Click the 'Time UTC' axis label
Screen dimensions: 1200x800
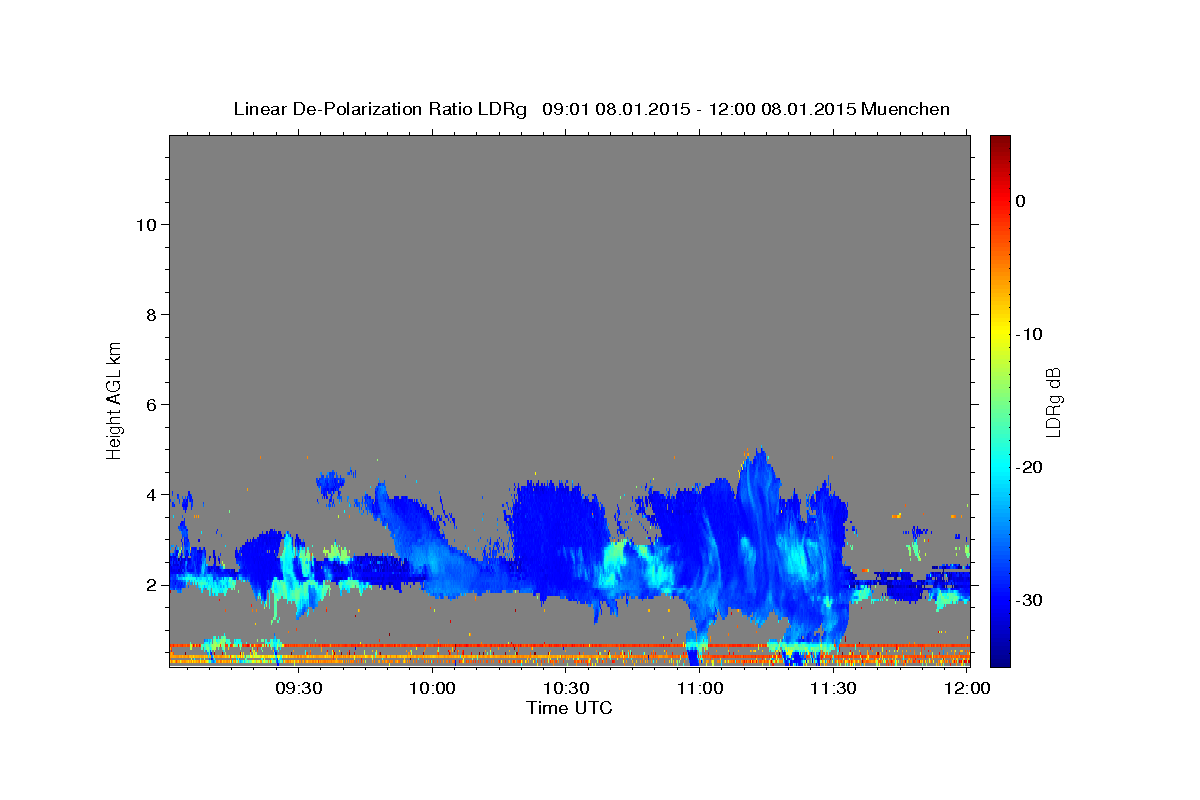click(569, 708)
